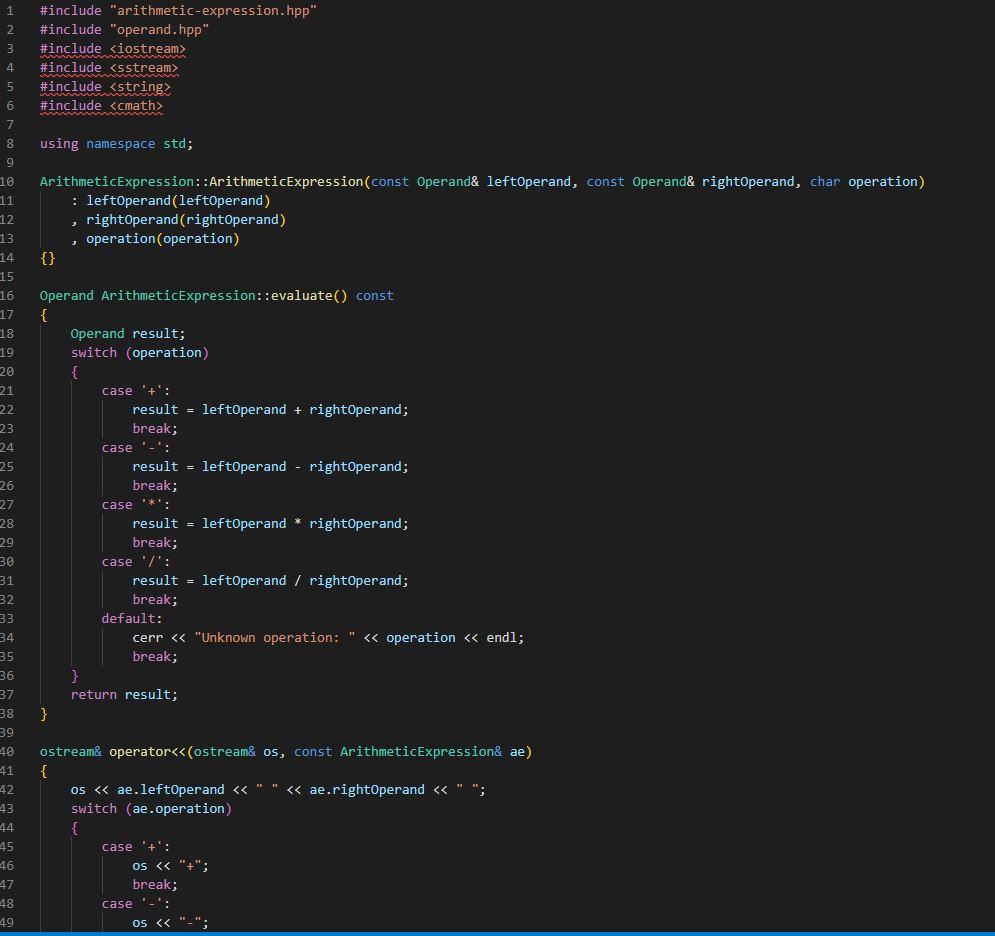This screenshot has width=995, height=936.
Task: Click the operator<< declaration on line 40
Action: [x=150, y=751]
